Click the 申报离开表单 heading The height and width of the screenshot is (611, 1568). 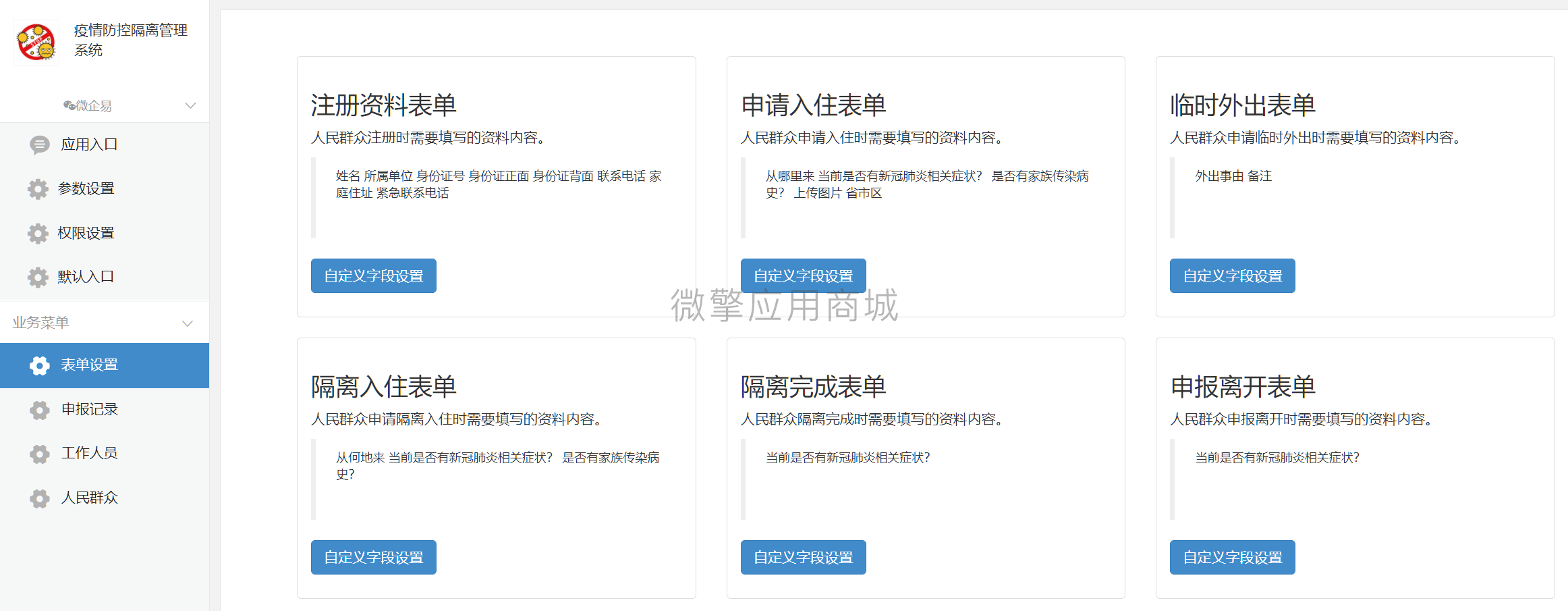click(x=1243, y=387)
